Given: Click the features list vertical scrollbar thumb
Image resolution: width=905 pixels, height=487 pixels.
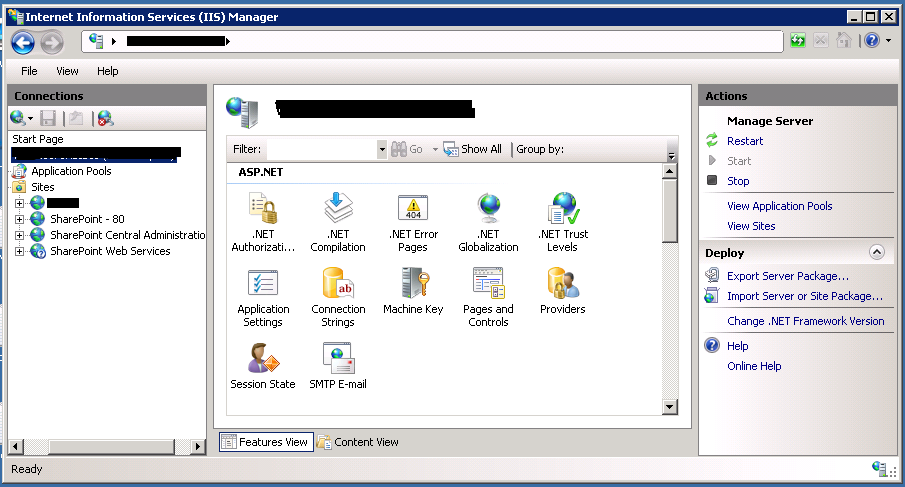Looking at the screenshot, I should point(670,210).
